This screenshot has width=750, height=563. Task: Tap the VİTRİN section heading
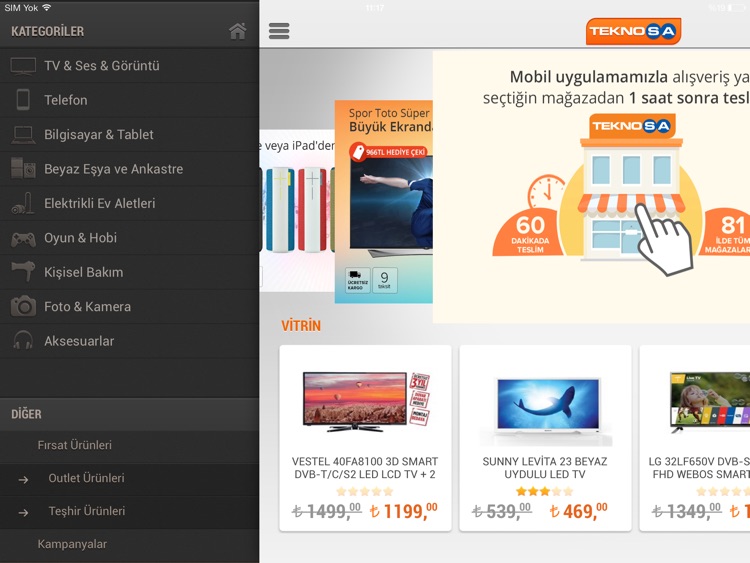(301, 326)
